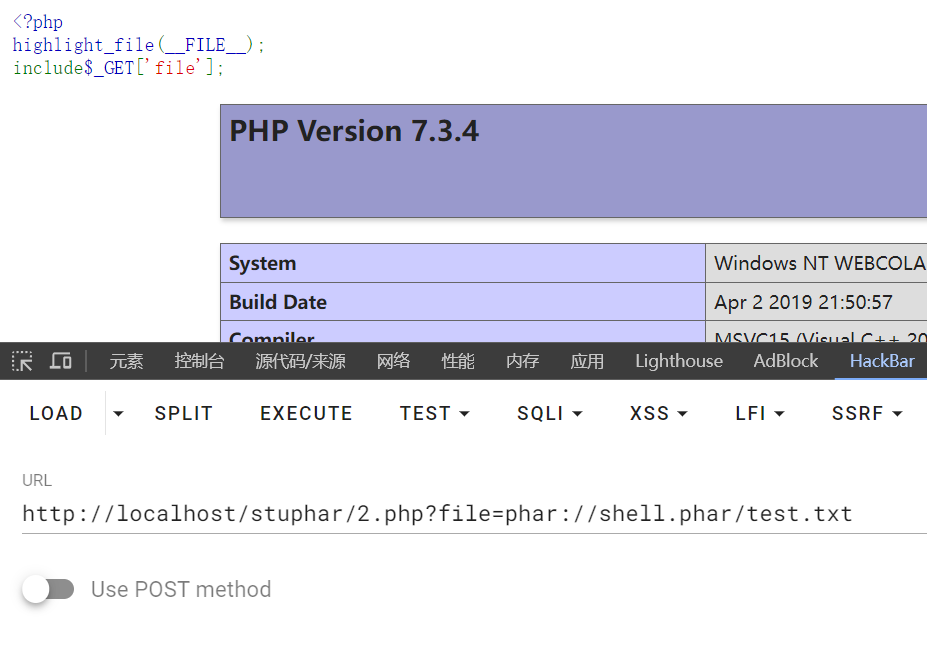The height and width of the screenshot is (649, 927).
Task: Expand the SSRF dropdown
Action: click(866, 413)
